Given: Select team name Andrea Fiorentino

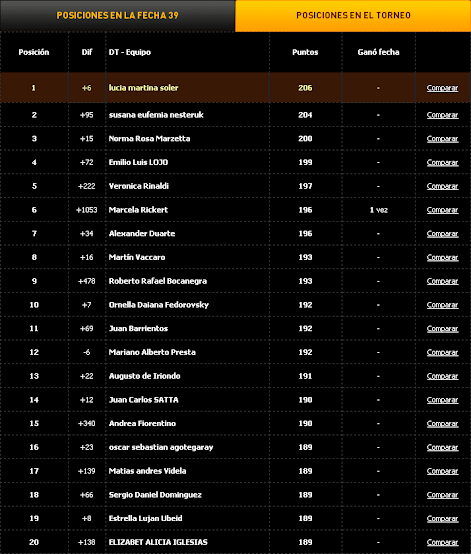Looking at the screenshot, I should coord(142,424).
